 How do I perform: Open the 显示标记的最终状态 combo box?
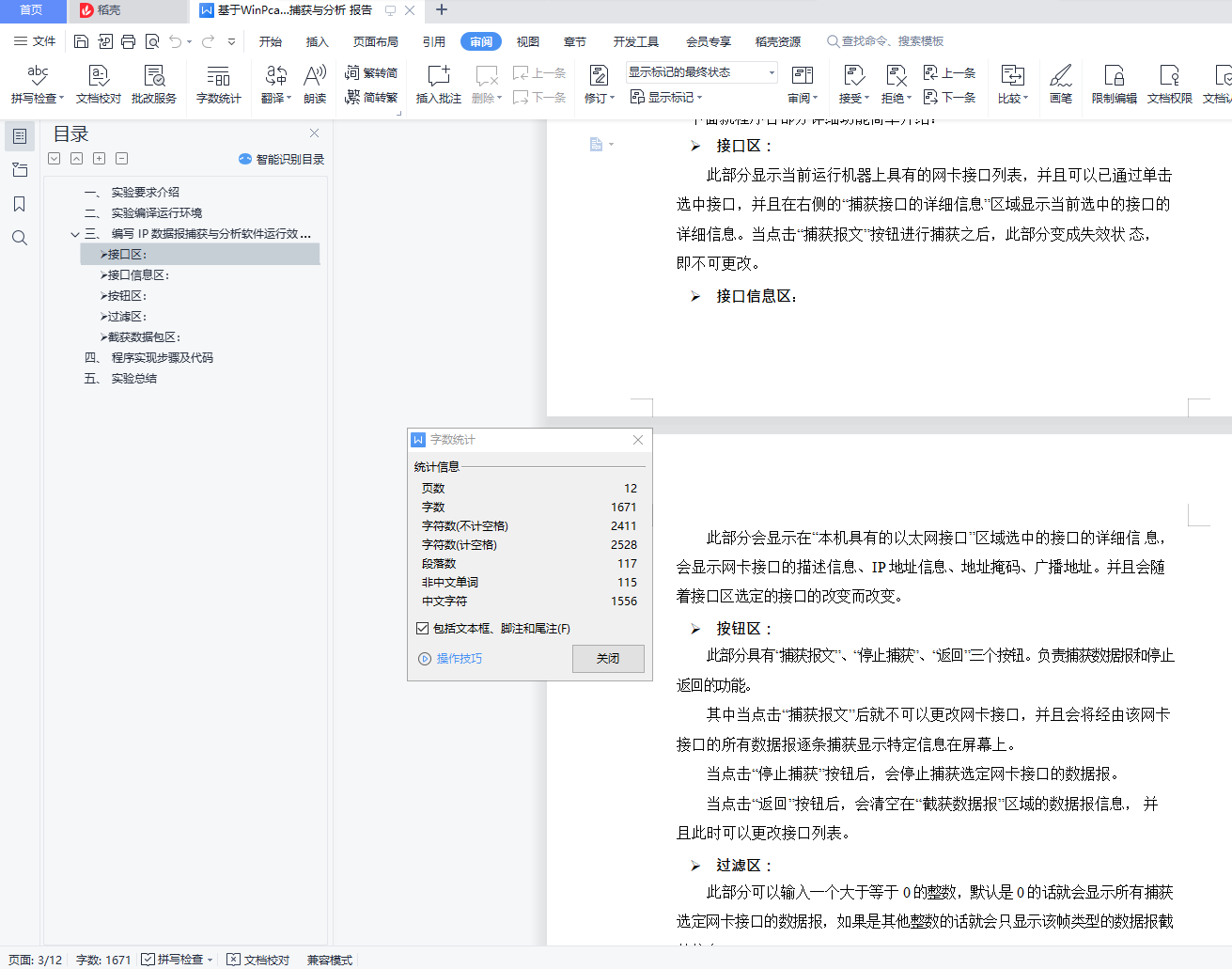tap(702, 72)
